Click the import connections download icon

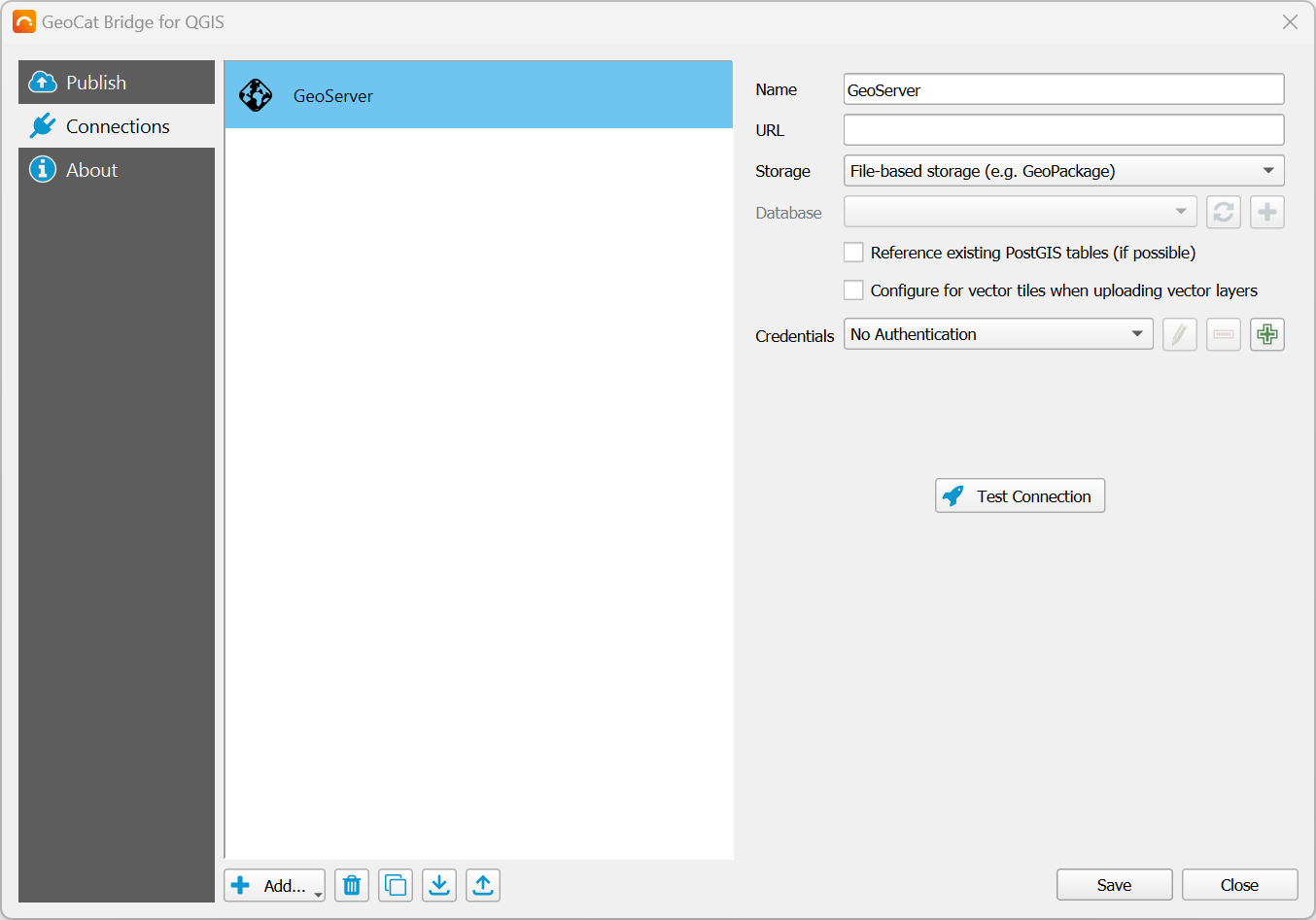439,885
